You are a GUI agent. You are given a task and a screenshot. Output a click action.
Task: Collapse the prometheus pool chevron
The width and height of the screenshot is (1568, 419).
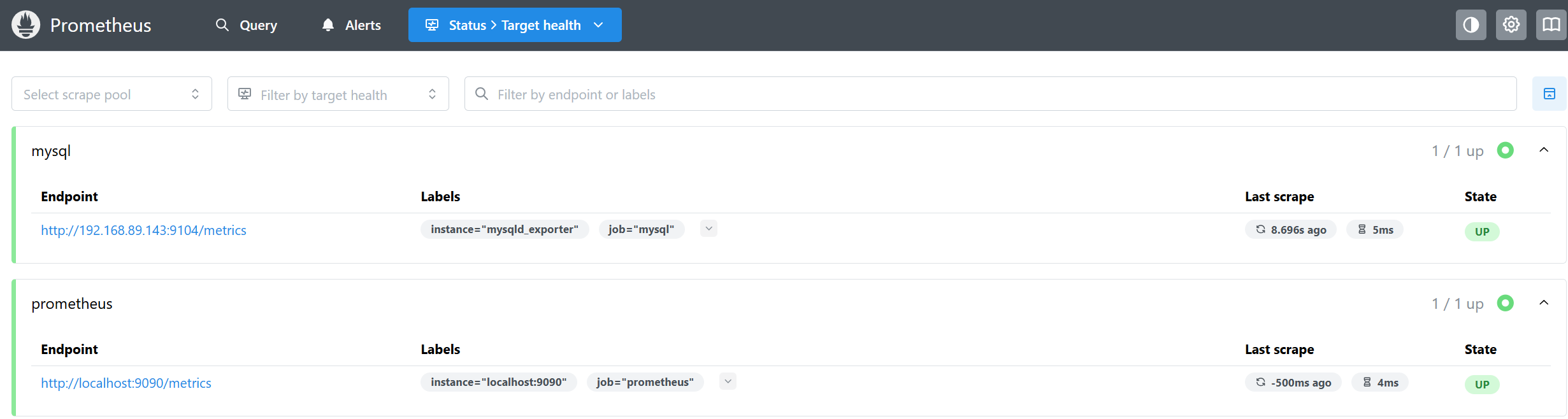[x=1544, y=303]
